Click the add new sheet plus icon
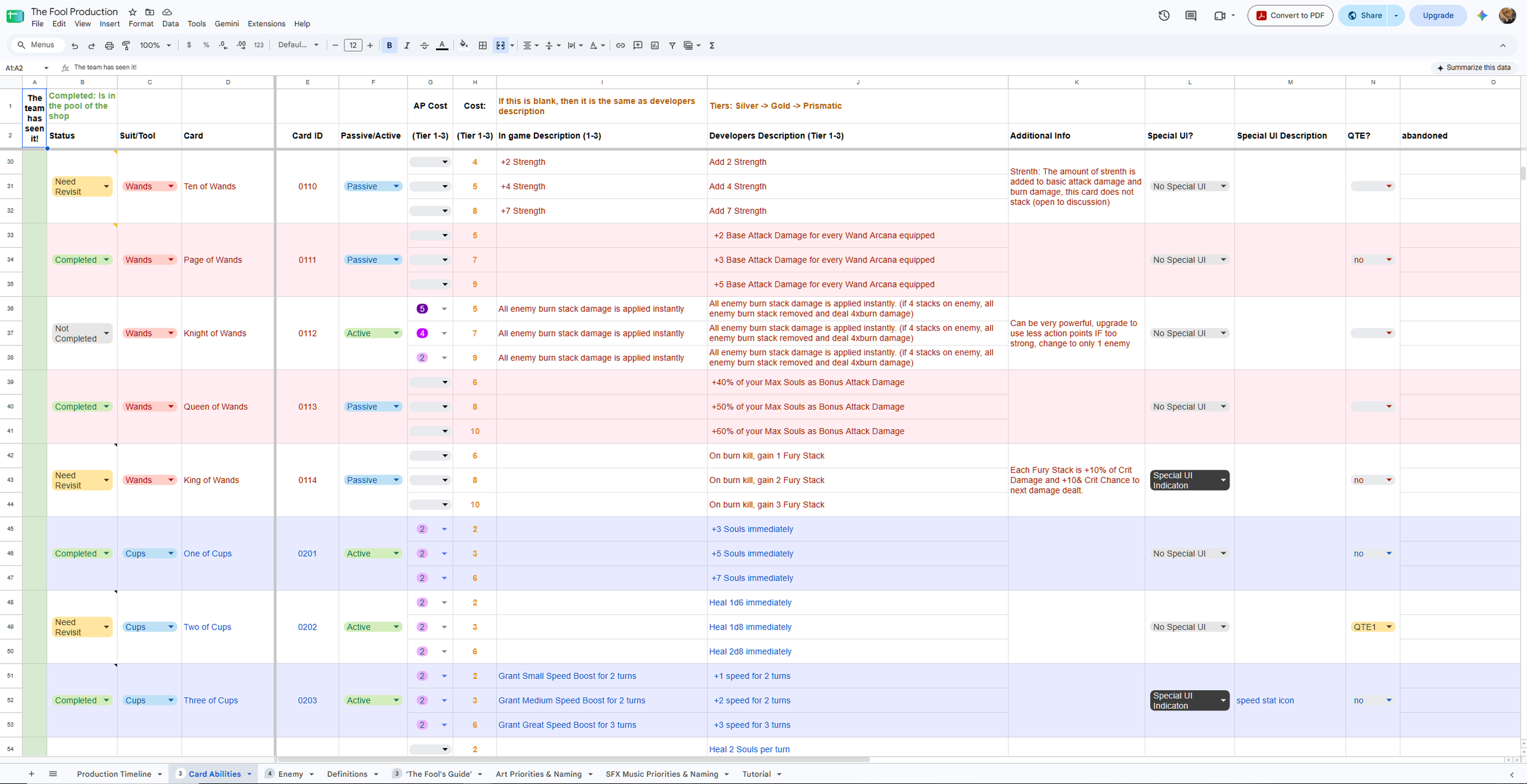This screenshot has height=784, width=1527. 31,774
